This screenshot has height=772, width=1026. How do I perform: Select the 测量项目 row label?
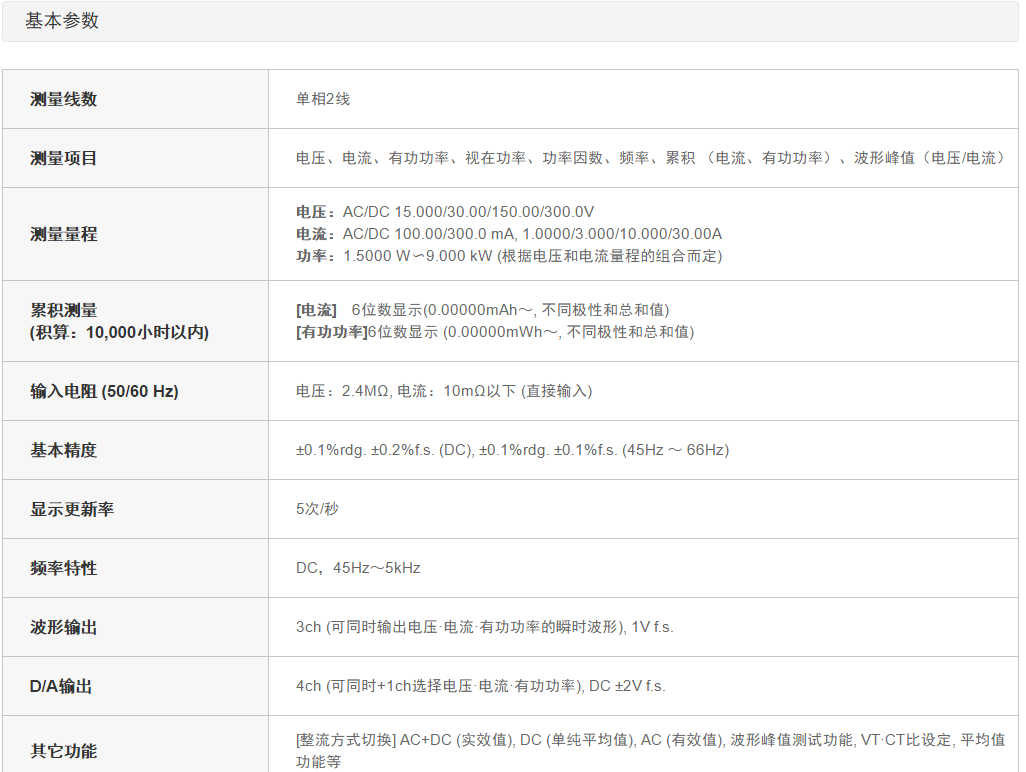tap(63, 158)
